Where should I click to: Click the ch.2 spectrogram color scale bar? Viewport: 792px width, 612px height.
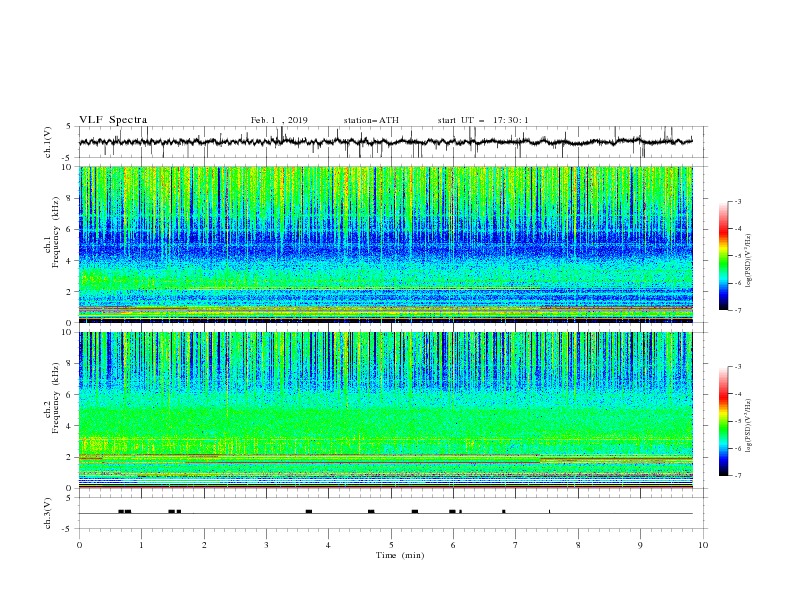723,421
